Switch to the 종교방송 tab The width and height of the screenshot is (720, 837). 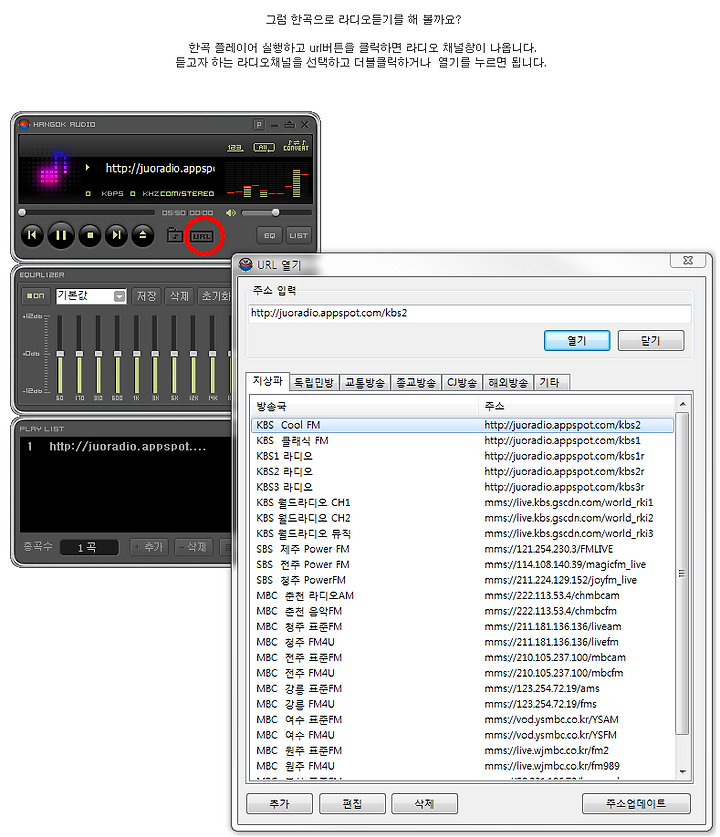click(416, 383)
